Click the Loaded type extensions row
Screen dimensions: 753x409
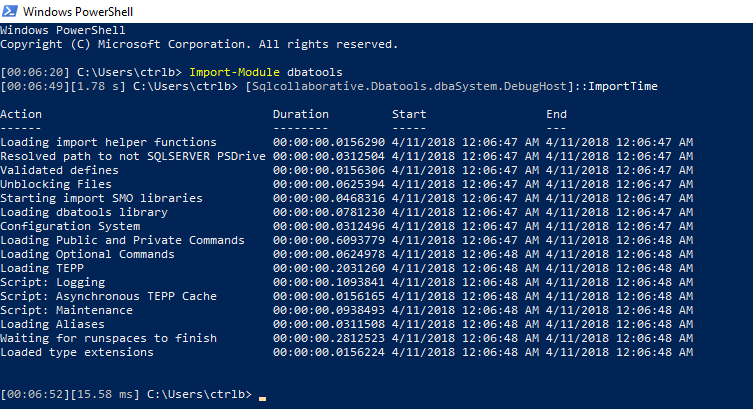pyautogui.click(x=77, y=353)
